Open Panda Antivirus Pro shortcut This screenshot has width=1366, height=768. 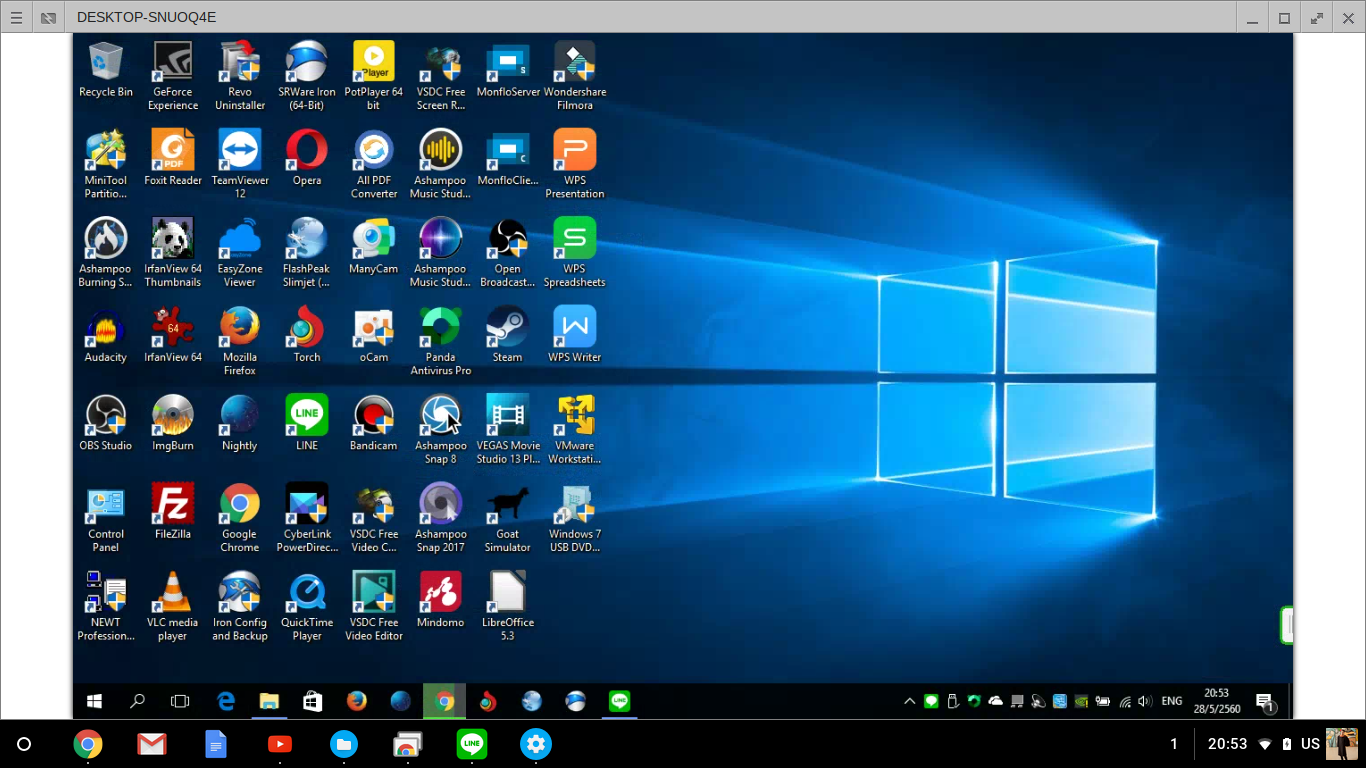(441, 341)
